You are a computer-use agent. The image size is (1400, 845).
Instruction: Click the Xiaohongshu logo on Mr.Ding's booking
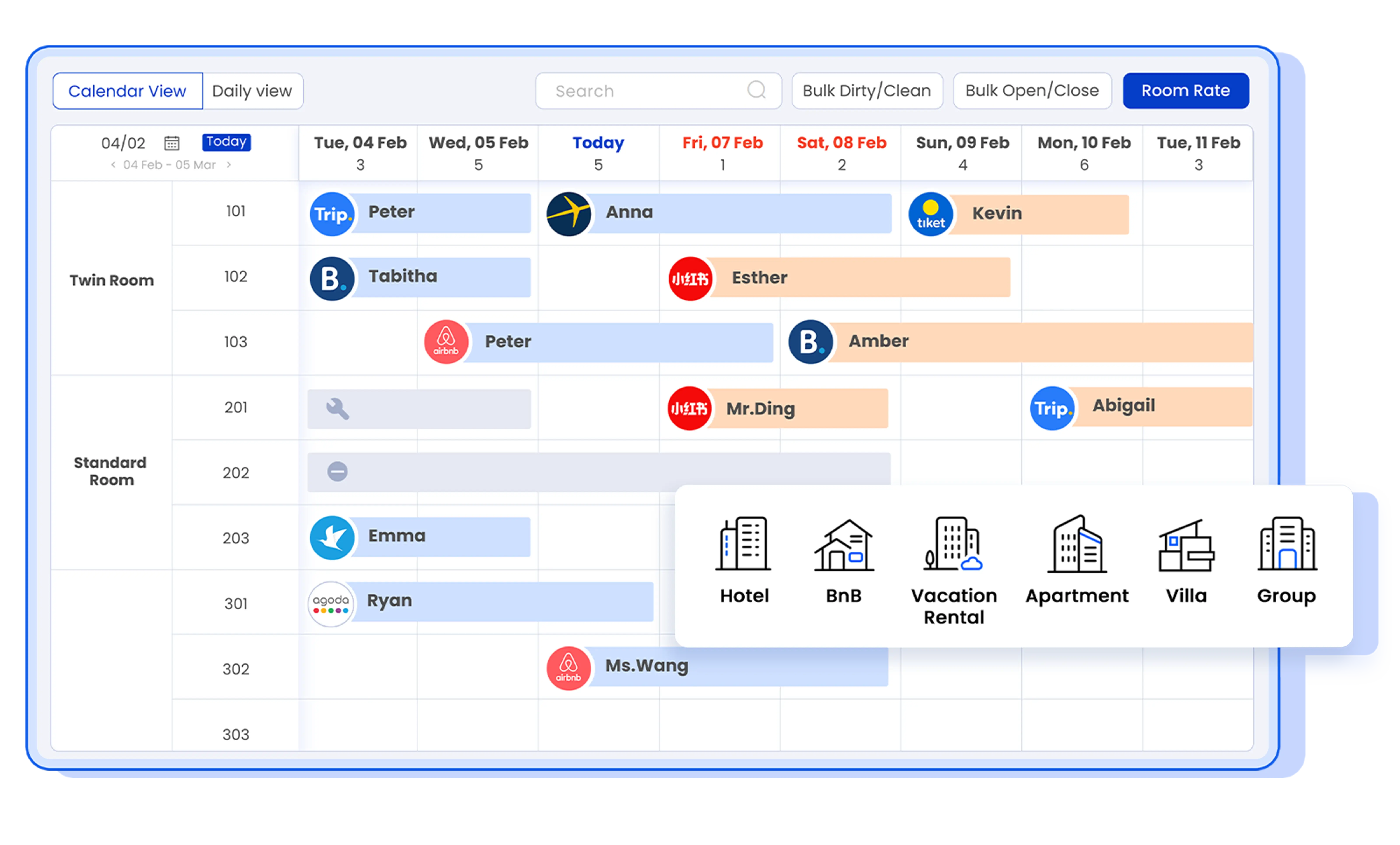pos(690,408)
